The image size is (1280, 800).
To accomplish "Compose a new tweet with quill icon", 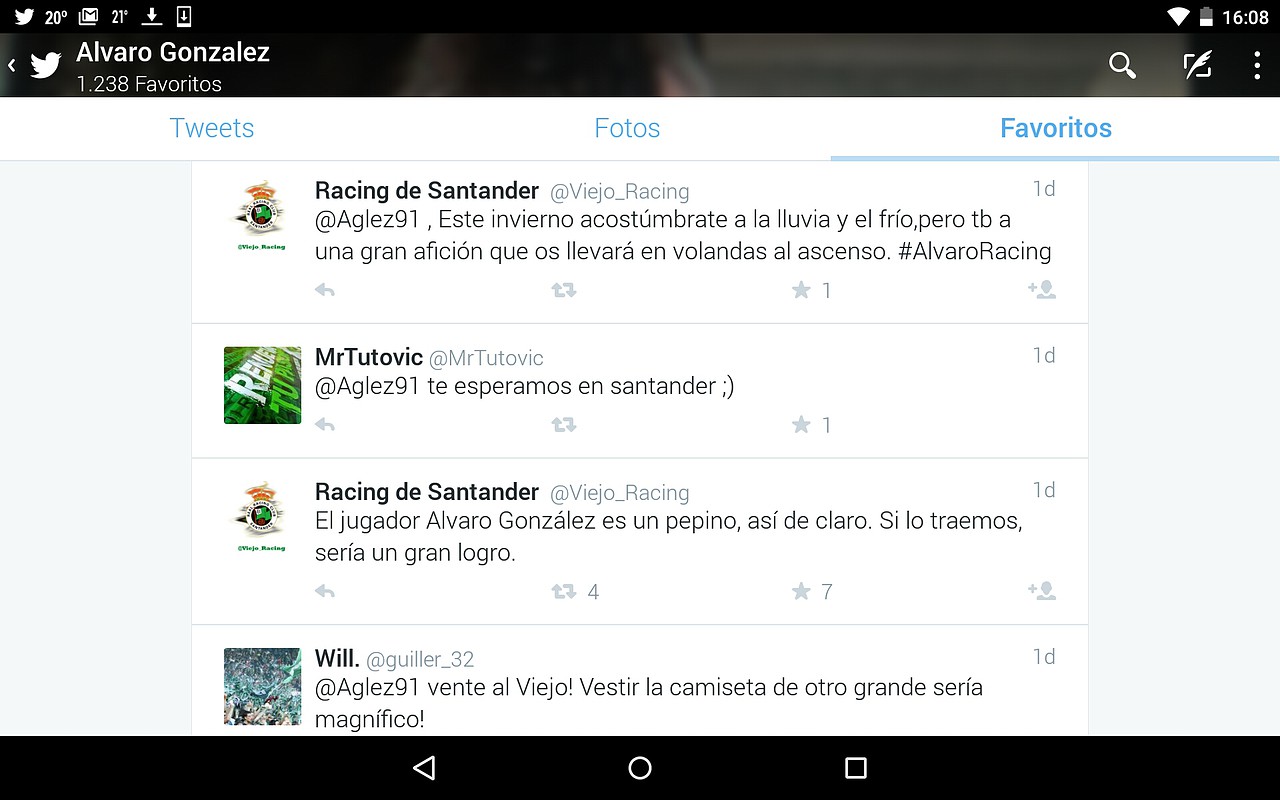I will (x=1197, y=66).
